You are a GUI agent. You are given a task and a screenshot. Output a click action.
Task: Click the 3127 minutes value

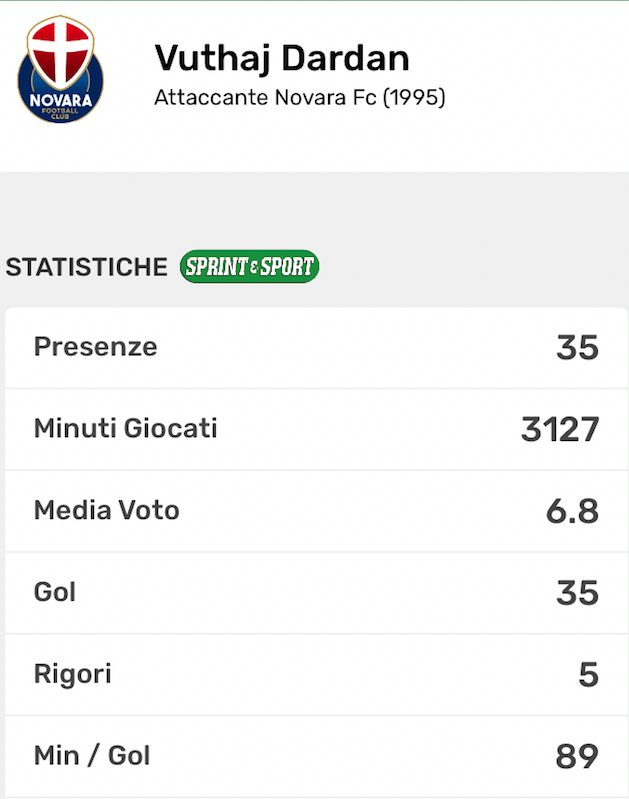[560, 430]
